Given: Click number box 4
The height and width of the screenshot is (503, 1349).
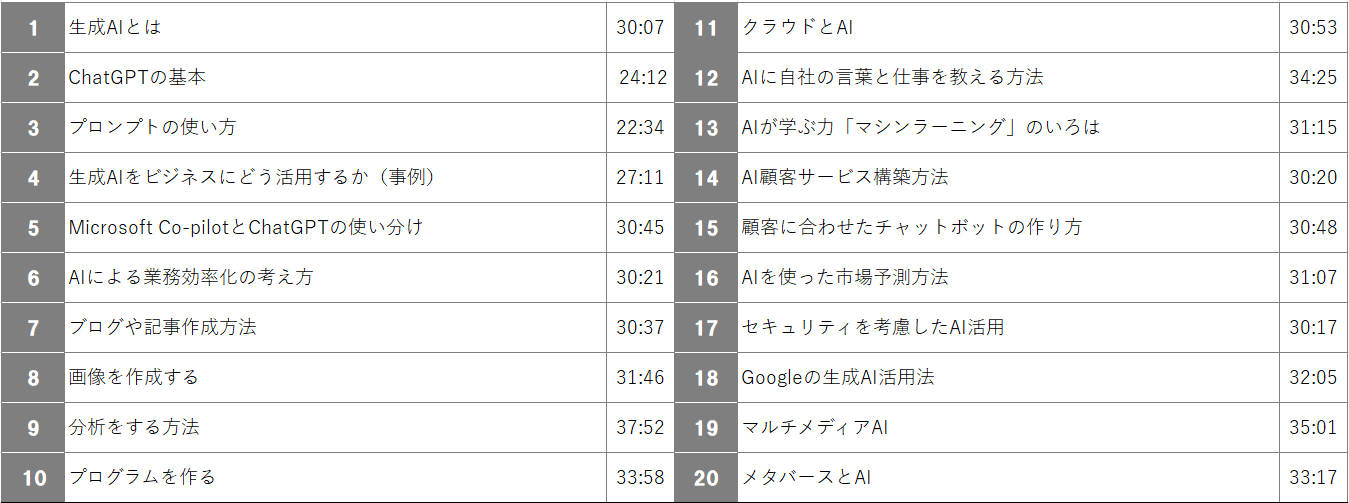Looking at the screenshot, I should (33, 178).
